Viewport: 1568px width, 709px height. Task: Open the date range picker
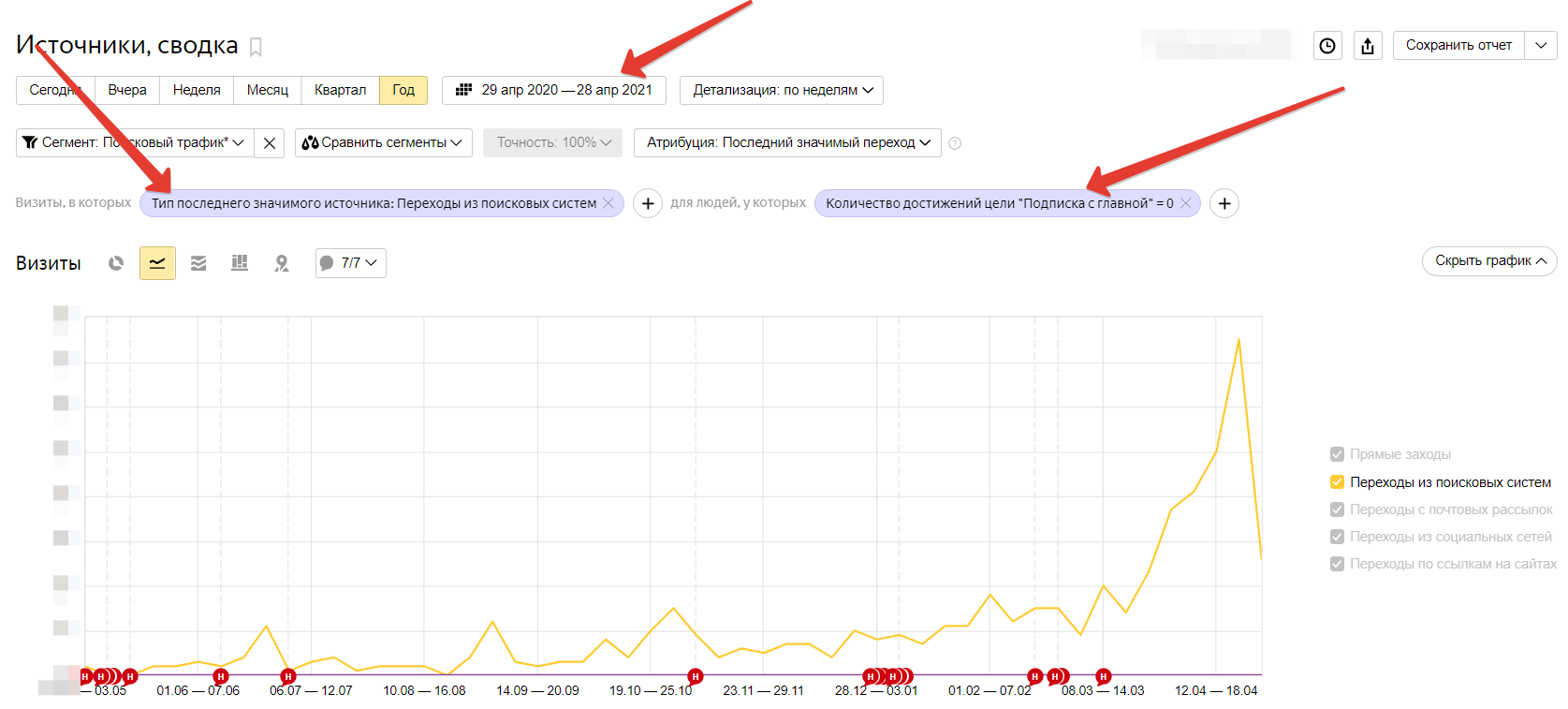[x=554, y=90]
